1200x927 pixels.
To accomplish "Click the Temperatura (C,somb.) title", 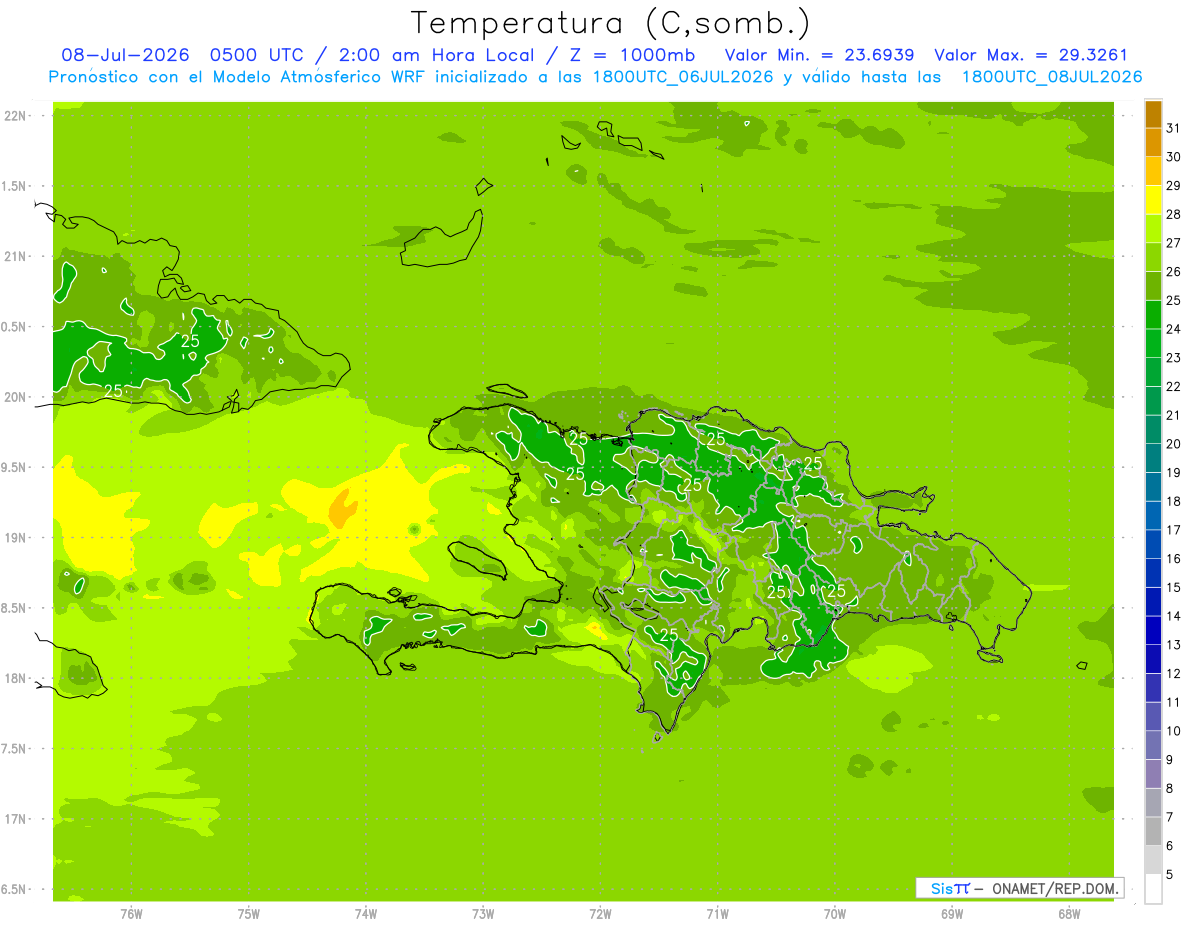I will (x=610, y=23).
